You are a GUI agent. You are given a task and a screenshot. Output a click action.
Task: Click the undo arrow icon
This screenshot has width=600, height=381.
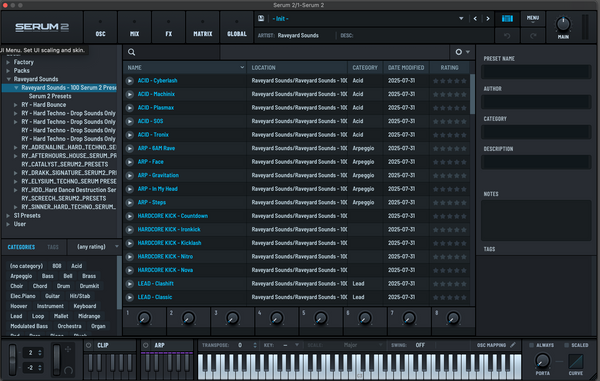click(x=507, y=36)
